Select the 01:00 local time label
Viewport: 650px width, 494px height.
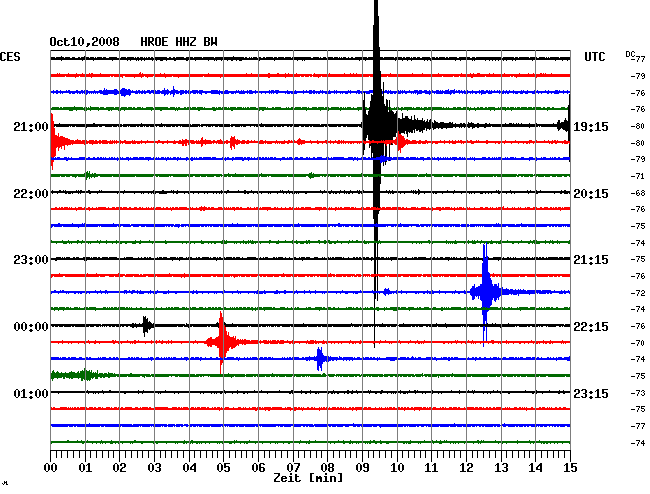point(31,393)
